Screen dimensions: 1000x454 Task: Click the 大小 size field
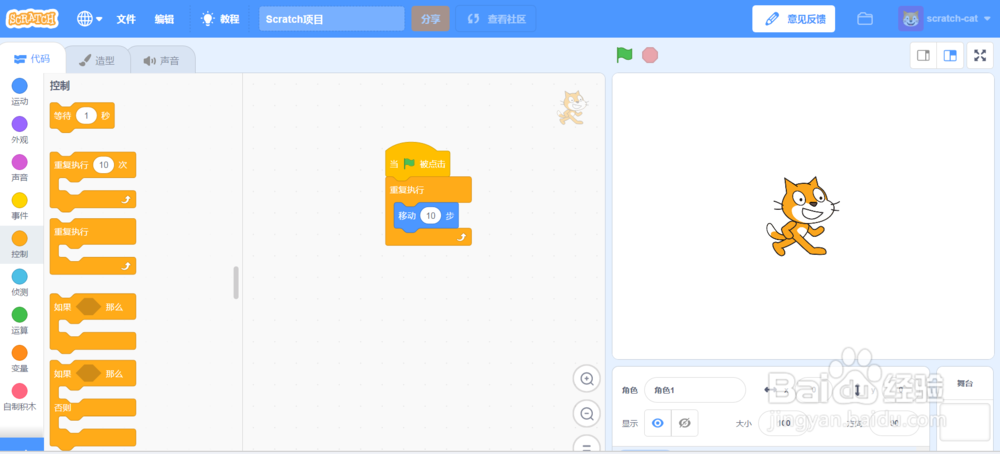[784, 423]
